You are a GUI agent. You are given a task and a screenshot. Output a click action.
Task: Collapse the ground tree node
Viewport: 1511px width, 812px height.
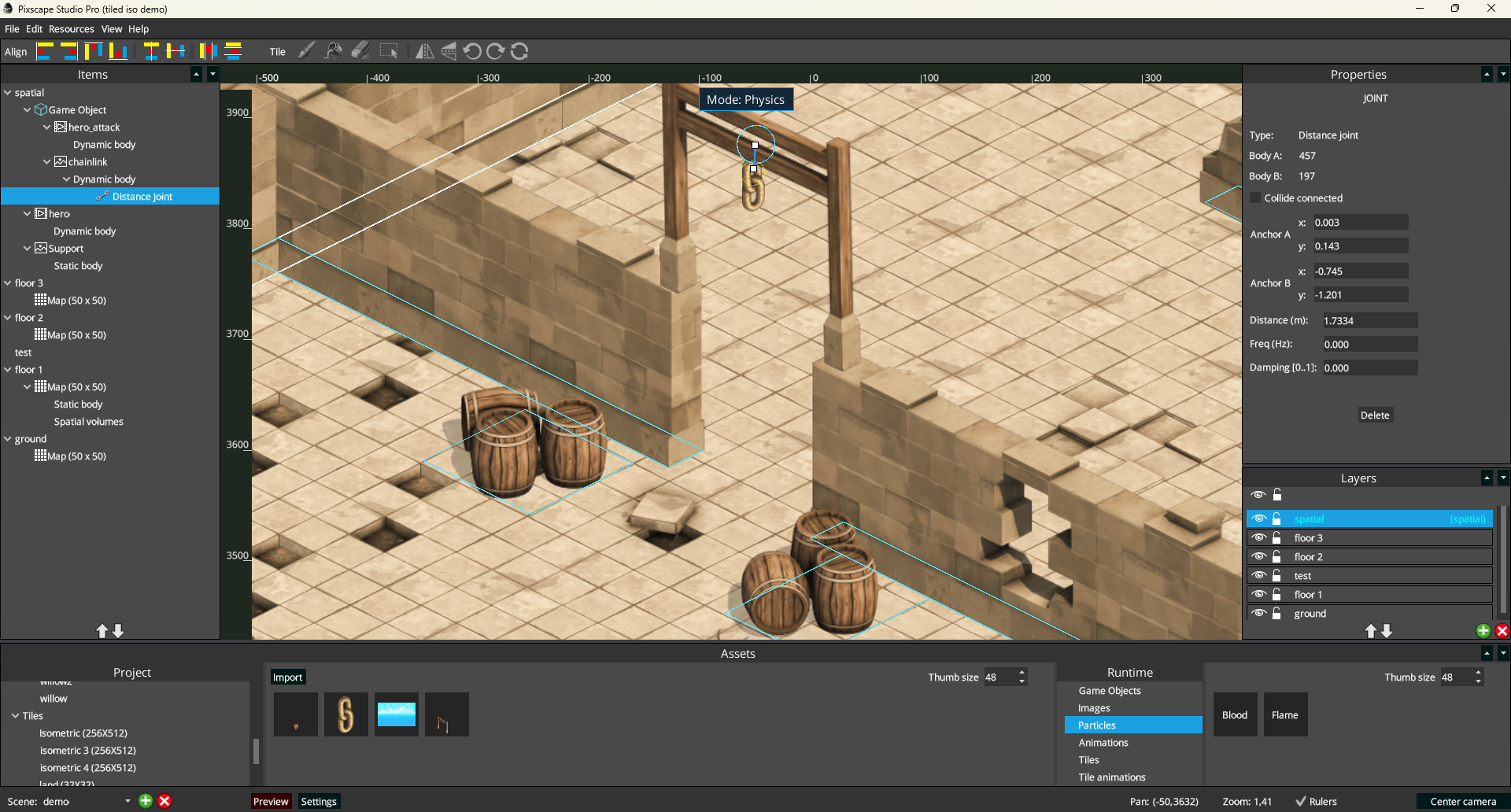point(8,439)
